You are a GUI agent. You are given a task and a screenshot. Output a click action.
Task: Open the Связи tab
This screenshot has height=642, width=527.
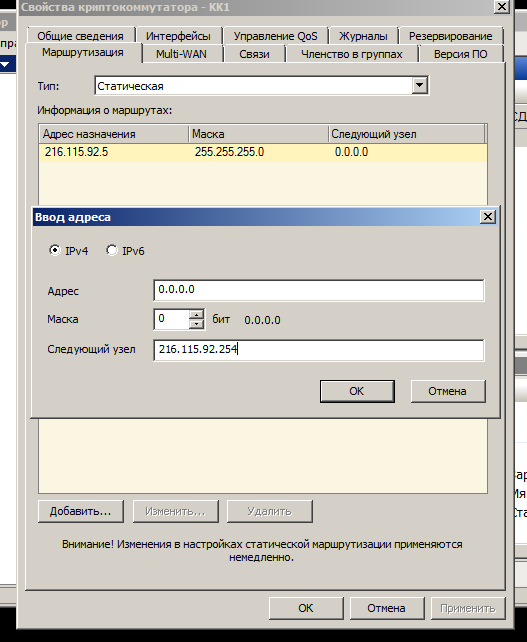254,54
